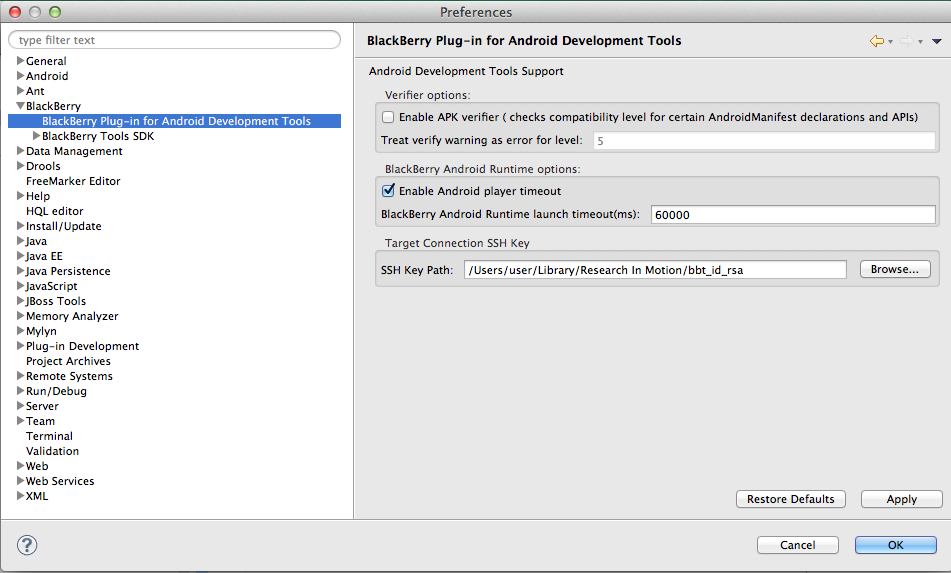Click the back navigation arrow icon
The height and width of the screenshot is (573, 951).
click(876, 41)
